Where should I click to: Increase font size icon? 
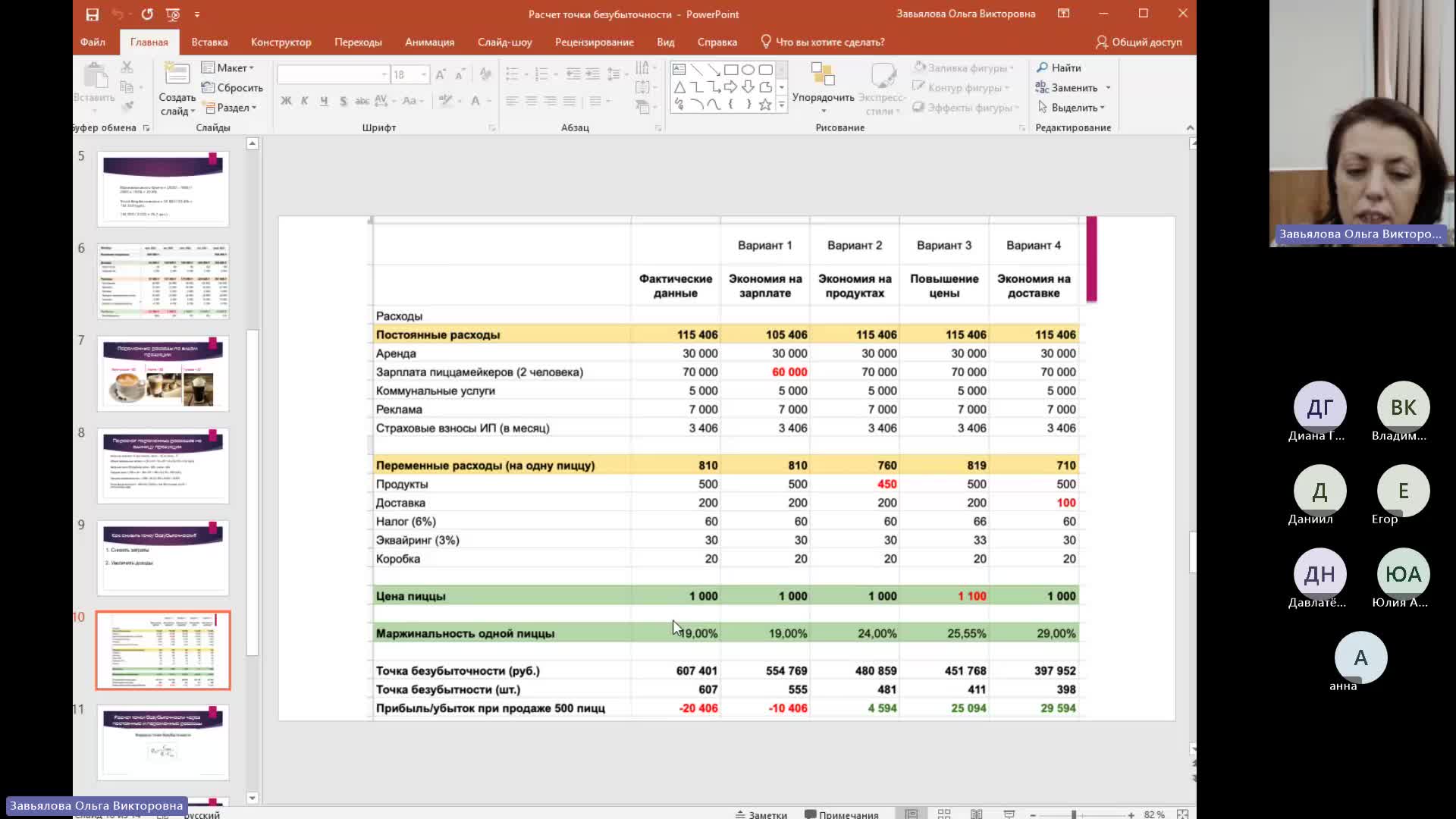point(440,74)
